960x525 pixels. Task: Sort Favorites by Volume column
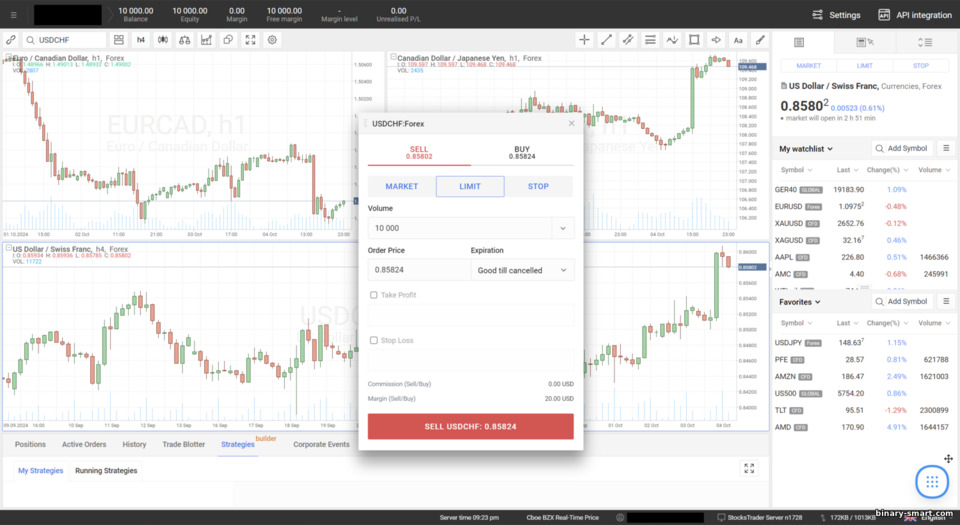coord(934,323)
